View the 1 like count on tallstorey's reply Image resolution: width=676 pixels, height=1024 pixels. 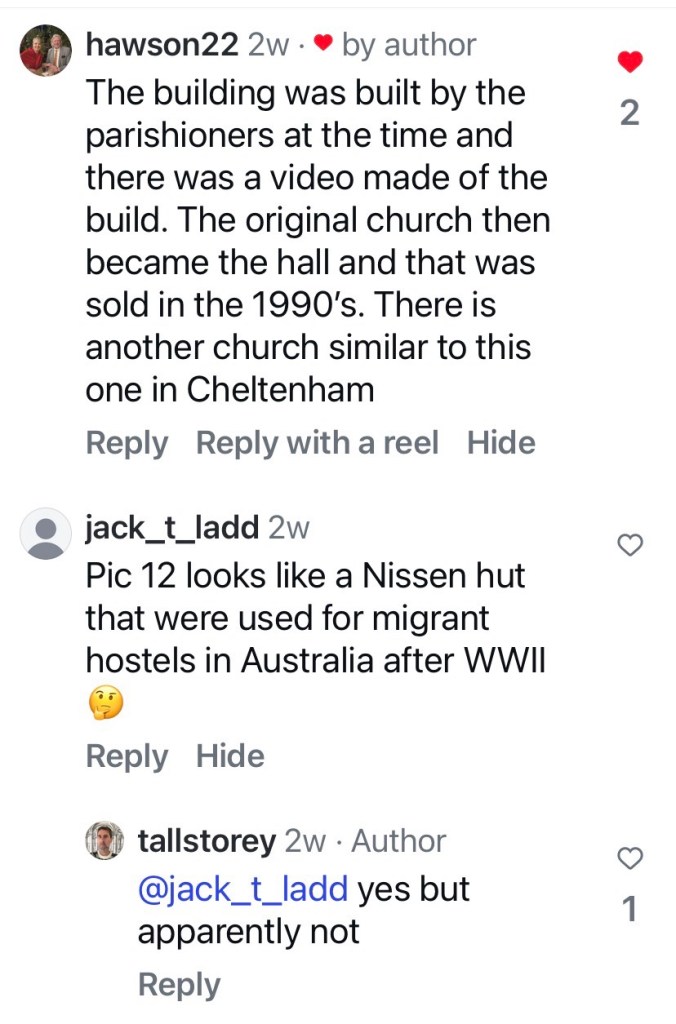coord(630,910)
